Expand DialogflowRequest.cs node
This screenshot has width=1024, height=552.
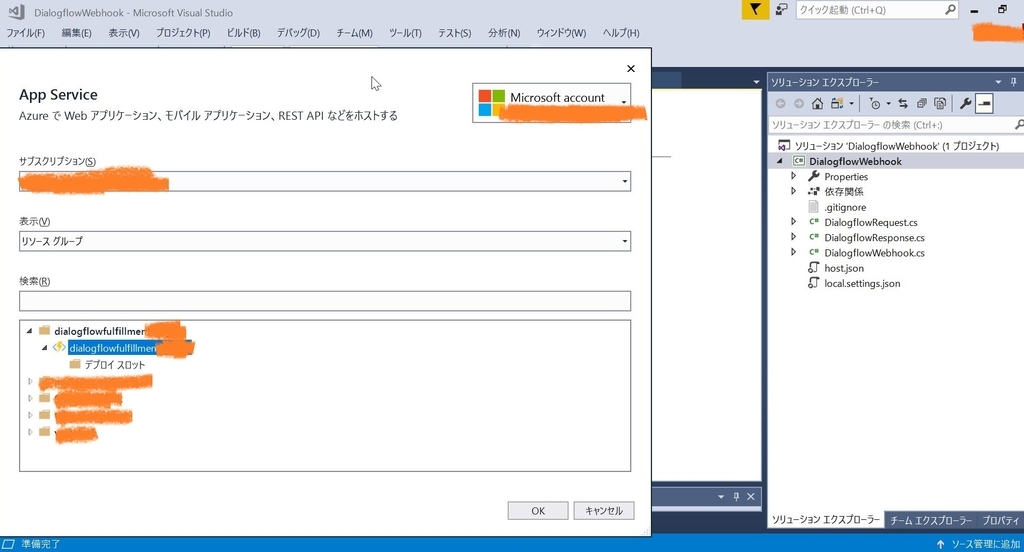click(793, 221)
